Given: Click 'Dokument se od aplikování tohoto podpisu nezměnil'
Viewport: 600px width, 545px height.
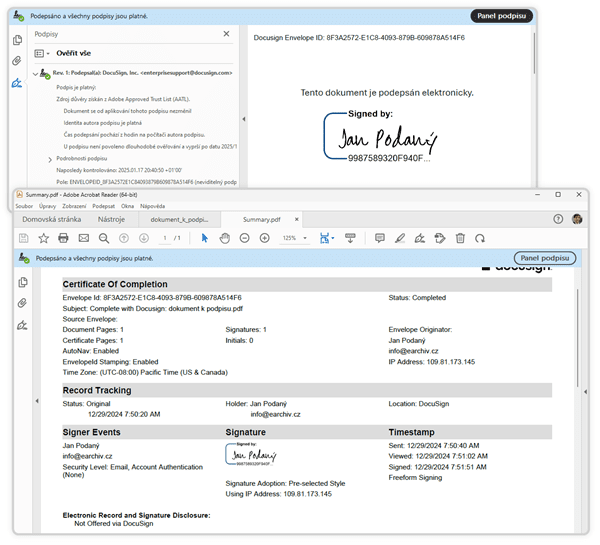Looking at the screenshot, I should [x=127, y=111].
